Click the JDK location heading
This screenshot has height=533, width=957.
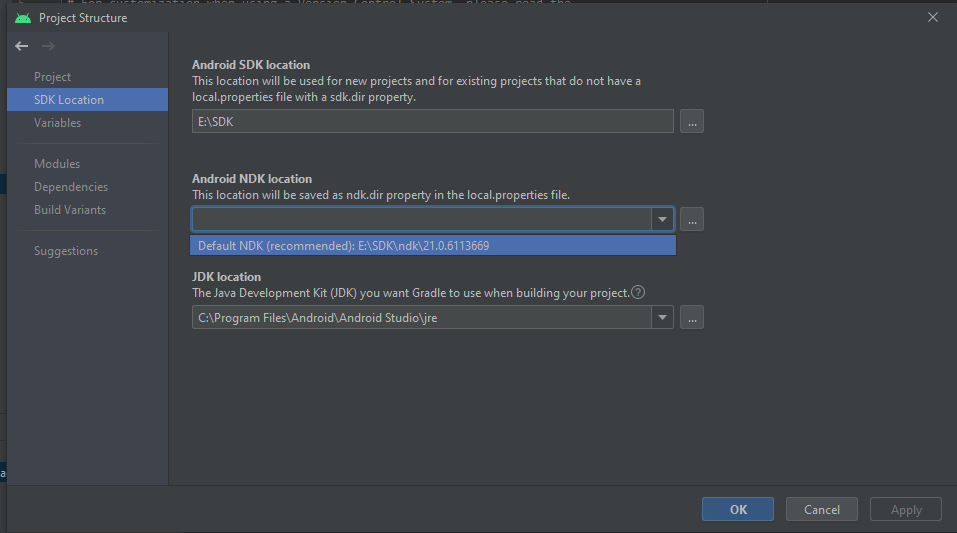click(226, 277)
